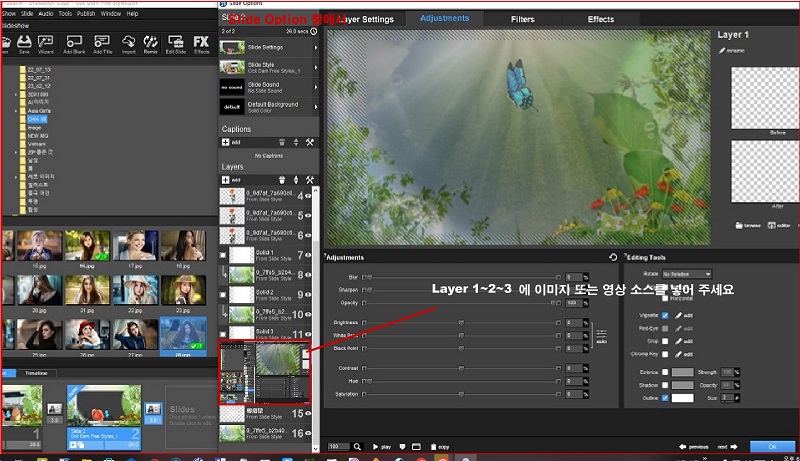Click the add layer plus icon
Viewport: 800px width, 461px height.
pos(225,180)
